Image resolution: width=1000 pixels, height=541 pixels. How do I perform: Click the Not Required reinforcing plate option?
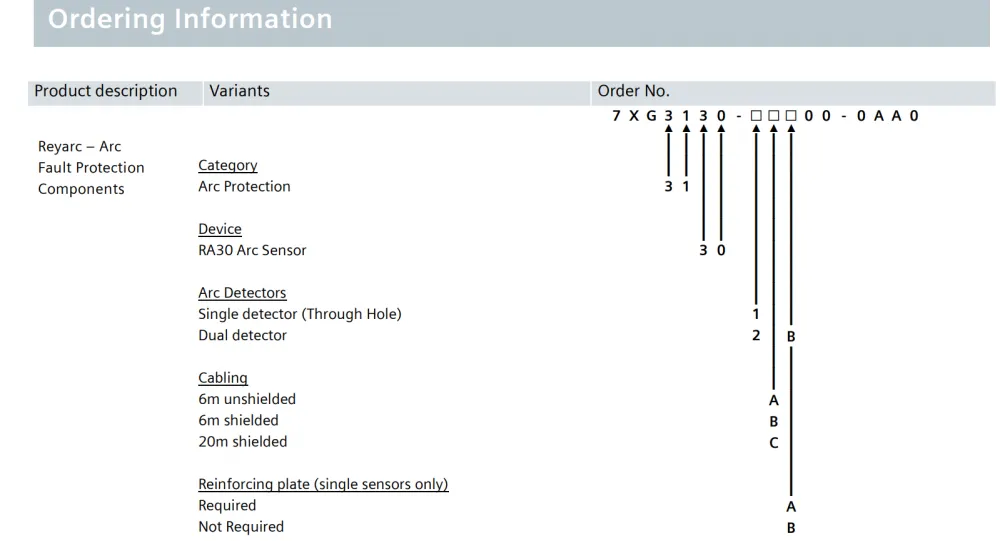point(241,527)
